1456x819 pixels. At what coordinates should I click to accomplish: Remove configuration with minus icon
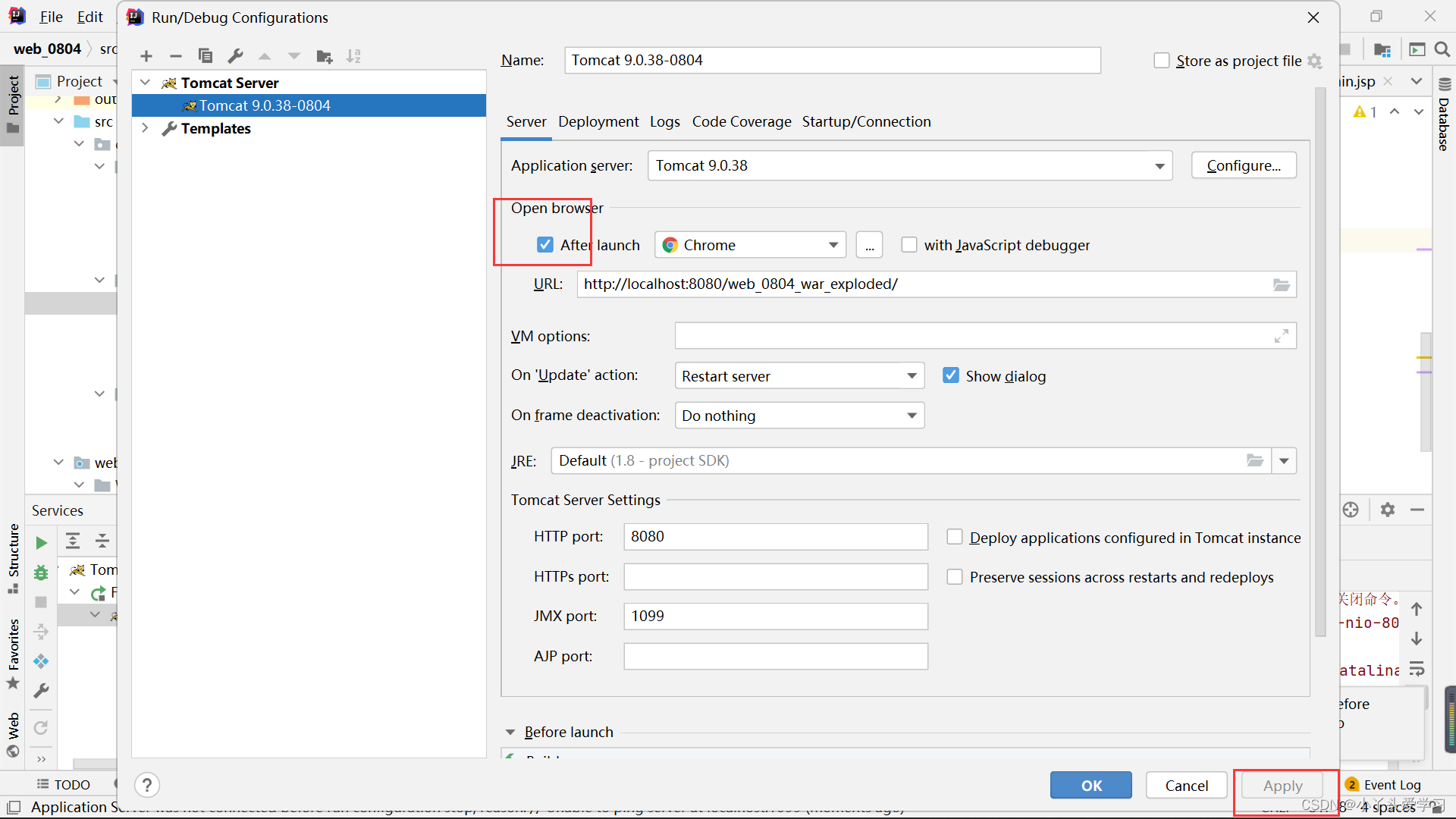[176, 56]
